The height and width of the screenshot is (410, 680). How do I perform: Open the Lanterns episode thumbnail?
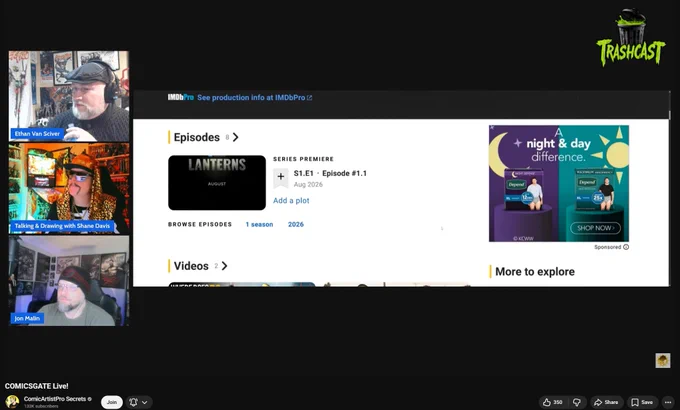(x=217, y=183)
